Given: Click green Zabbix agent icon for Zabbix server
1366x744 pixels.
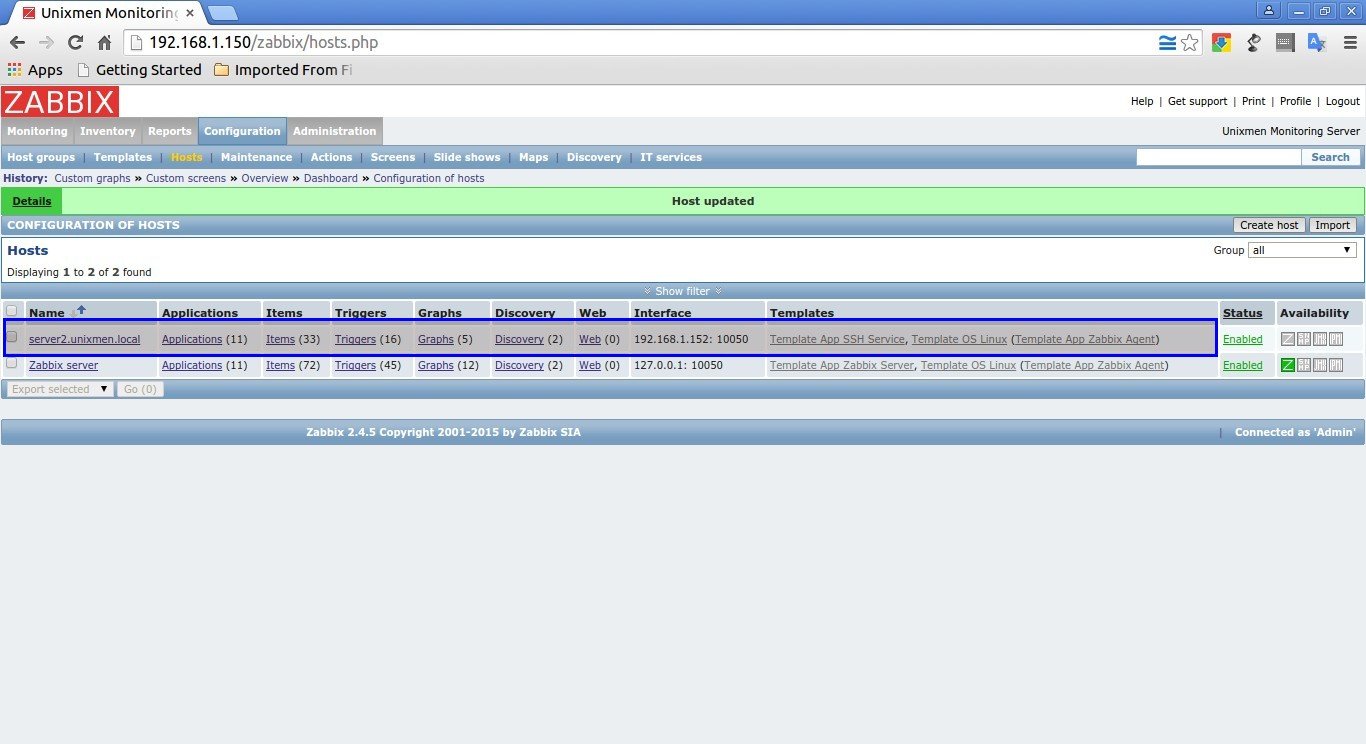Looking at the screenshot, I should click(x=1288, y=365).
